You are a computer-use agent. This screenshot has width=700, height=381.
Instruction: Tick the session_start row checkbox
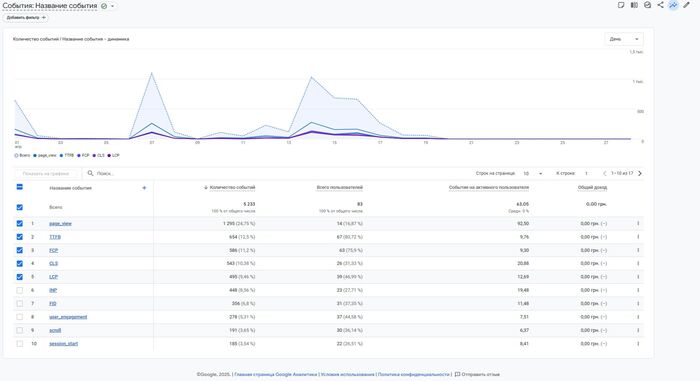click(x=20, y=344)
